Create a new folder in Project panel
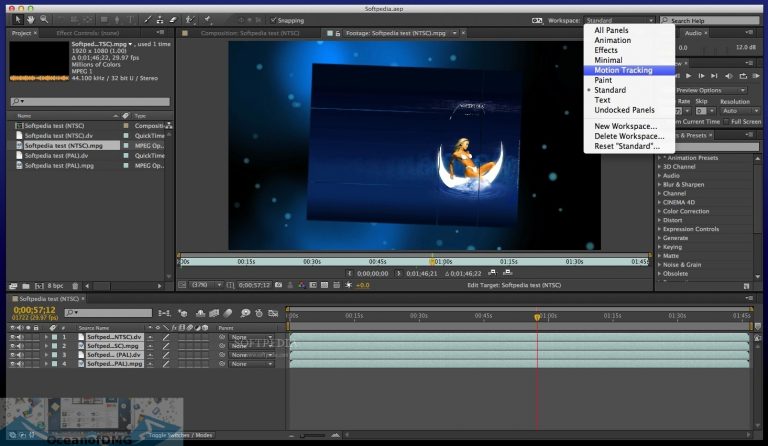 [x=25, y=286]
